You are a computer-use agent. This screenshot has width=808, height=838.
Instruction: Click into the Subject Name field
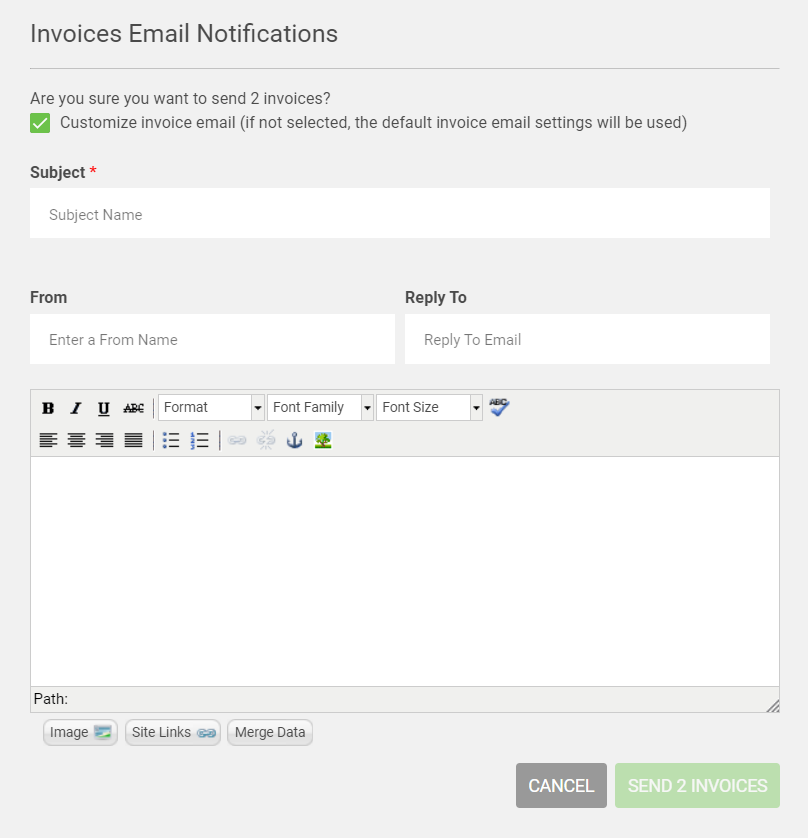400,214
